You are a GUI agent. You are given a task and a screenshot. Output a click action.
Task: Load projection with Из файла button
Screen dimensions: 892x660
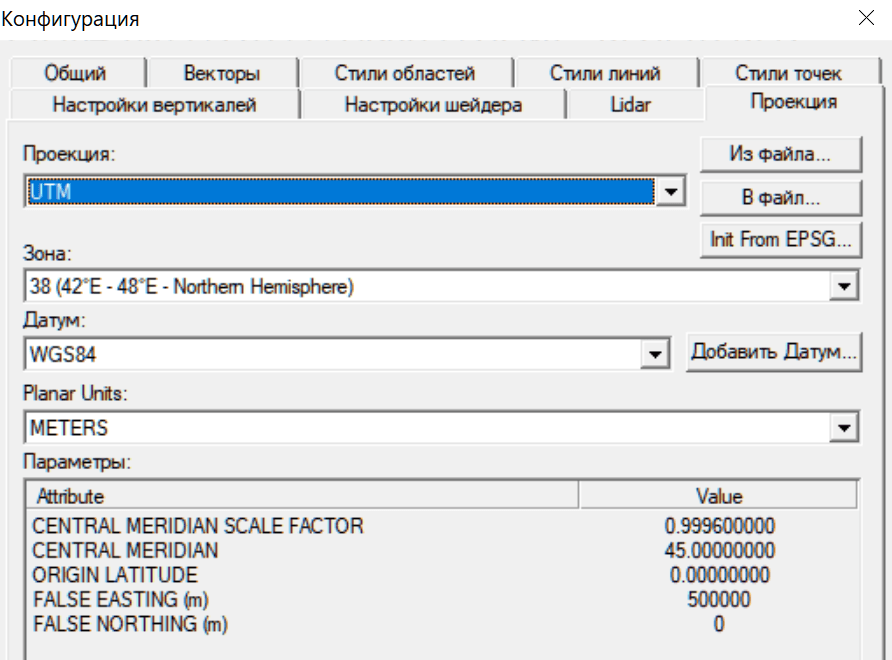780,155
